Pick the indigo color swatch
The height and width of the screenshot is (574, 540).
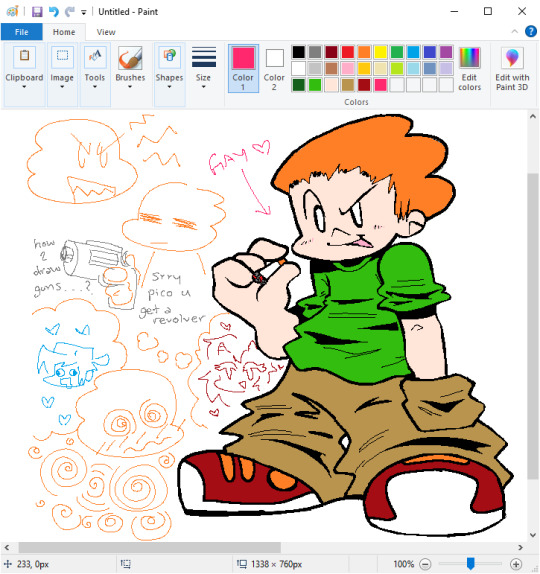[430, 52]
